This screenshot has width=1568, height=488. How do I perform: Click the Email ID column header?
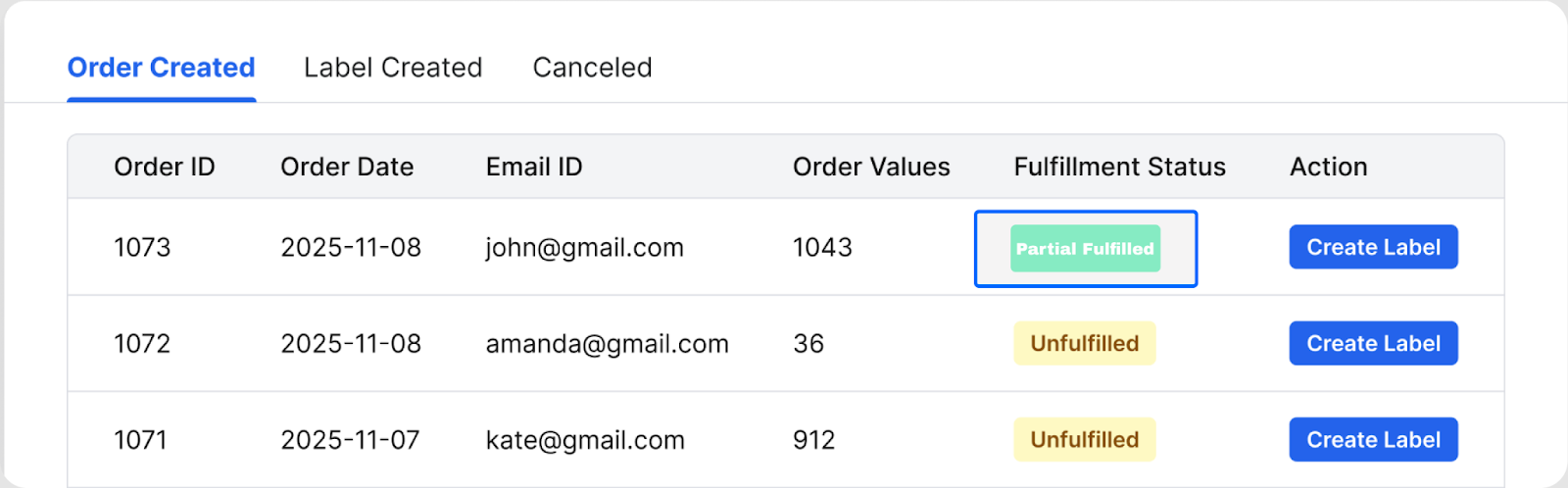(534, 167)
